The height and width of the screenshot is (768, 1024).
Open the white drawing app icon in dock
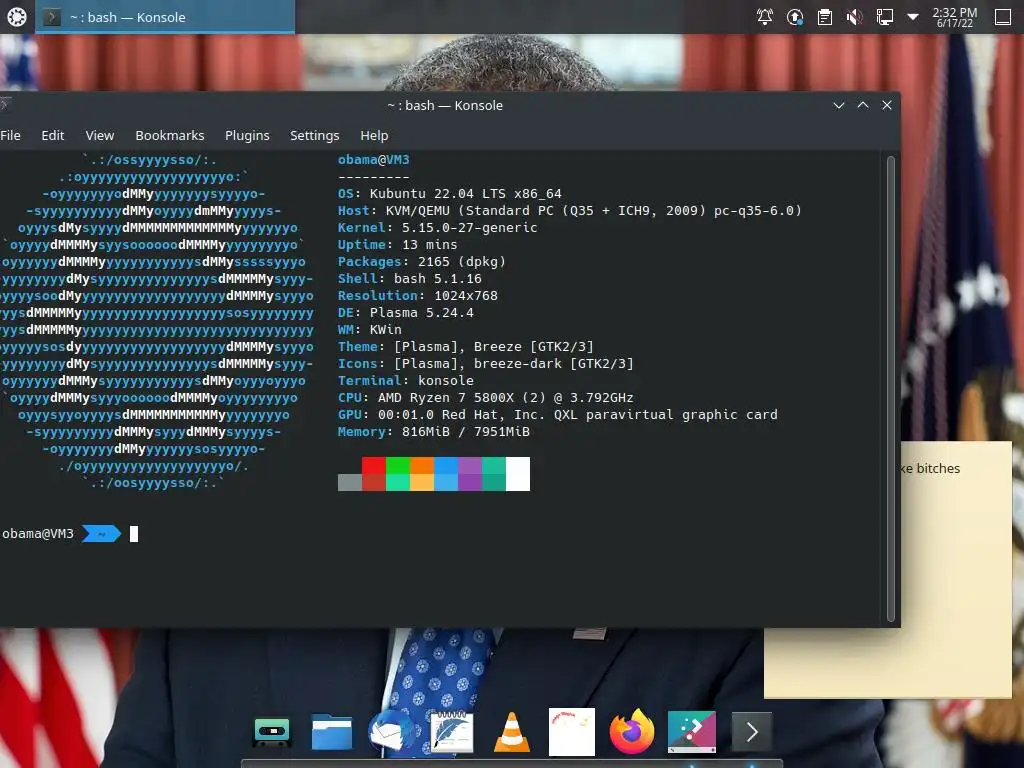(x=572, y=731)
